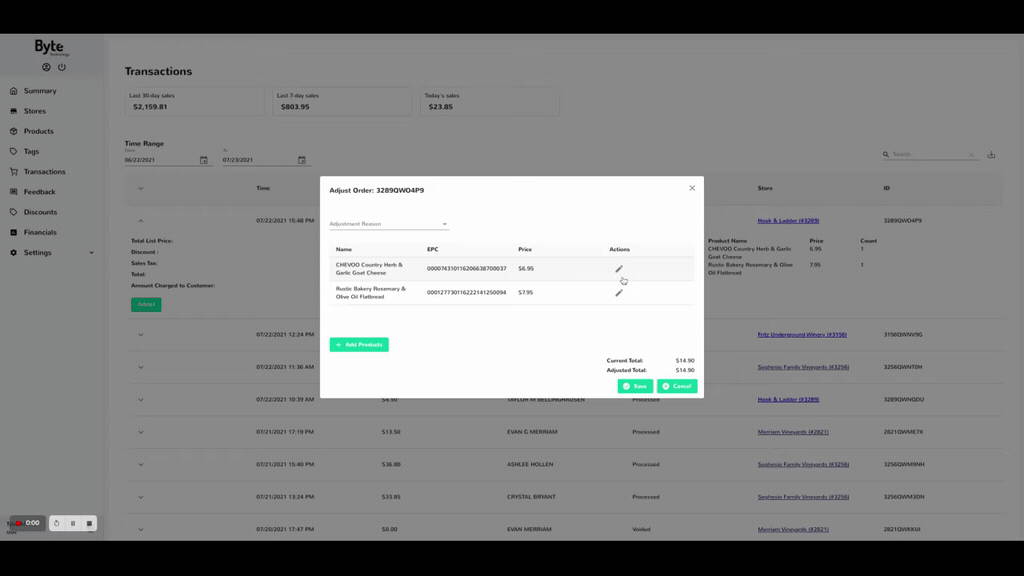Click the To date field 07/23/2021
The height and width of the screenshot is (576, 1024).
click(259, 160)
